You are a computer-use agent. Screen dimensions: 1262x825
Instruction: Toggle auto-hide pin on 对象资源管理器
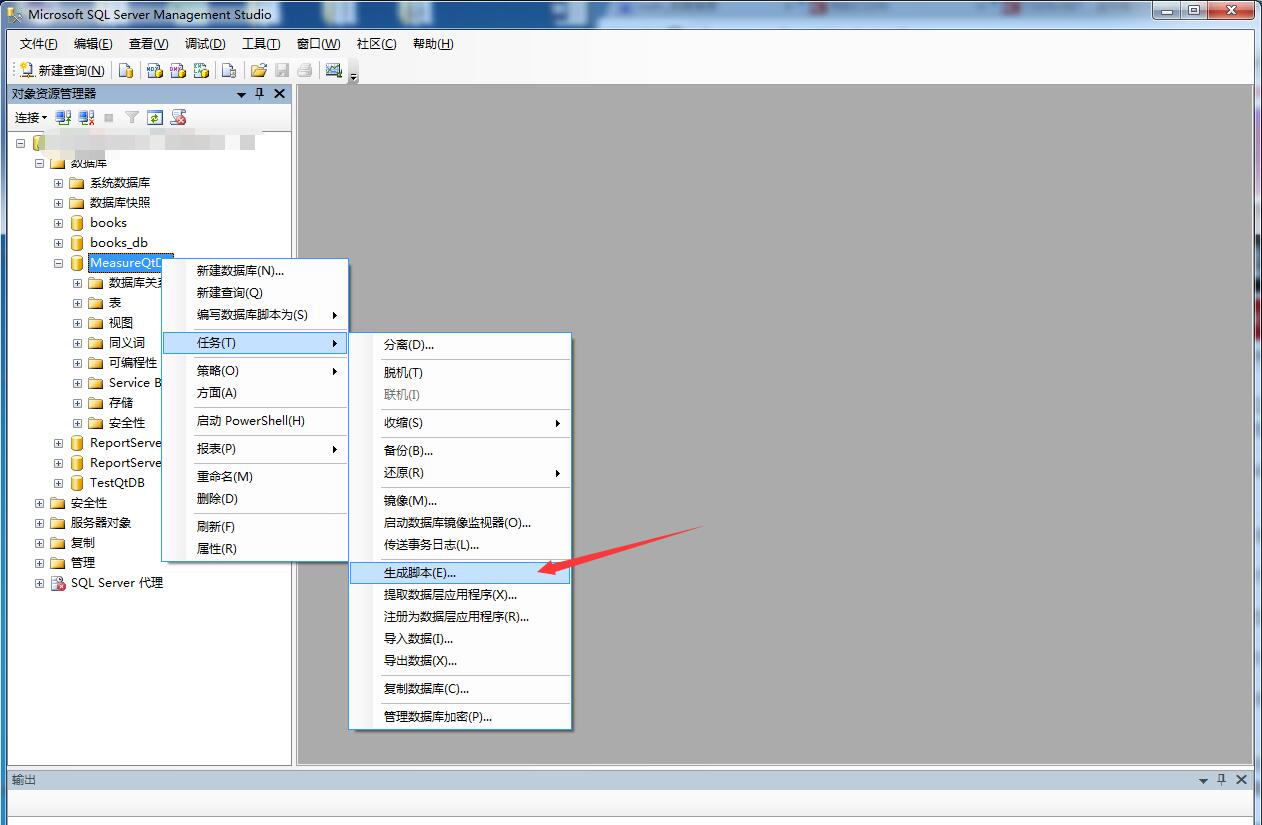[x=260, y=93]
